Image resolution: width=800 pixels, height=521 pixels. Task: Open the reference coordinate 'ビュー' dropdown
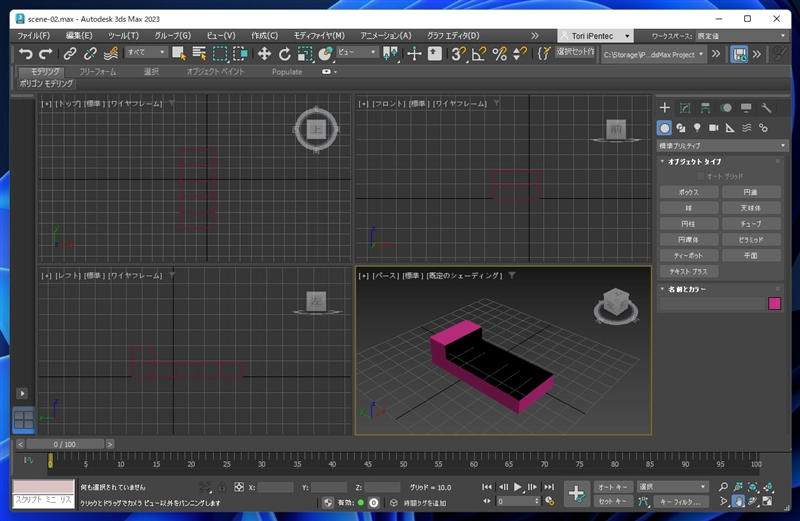[x=357, y=52]
